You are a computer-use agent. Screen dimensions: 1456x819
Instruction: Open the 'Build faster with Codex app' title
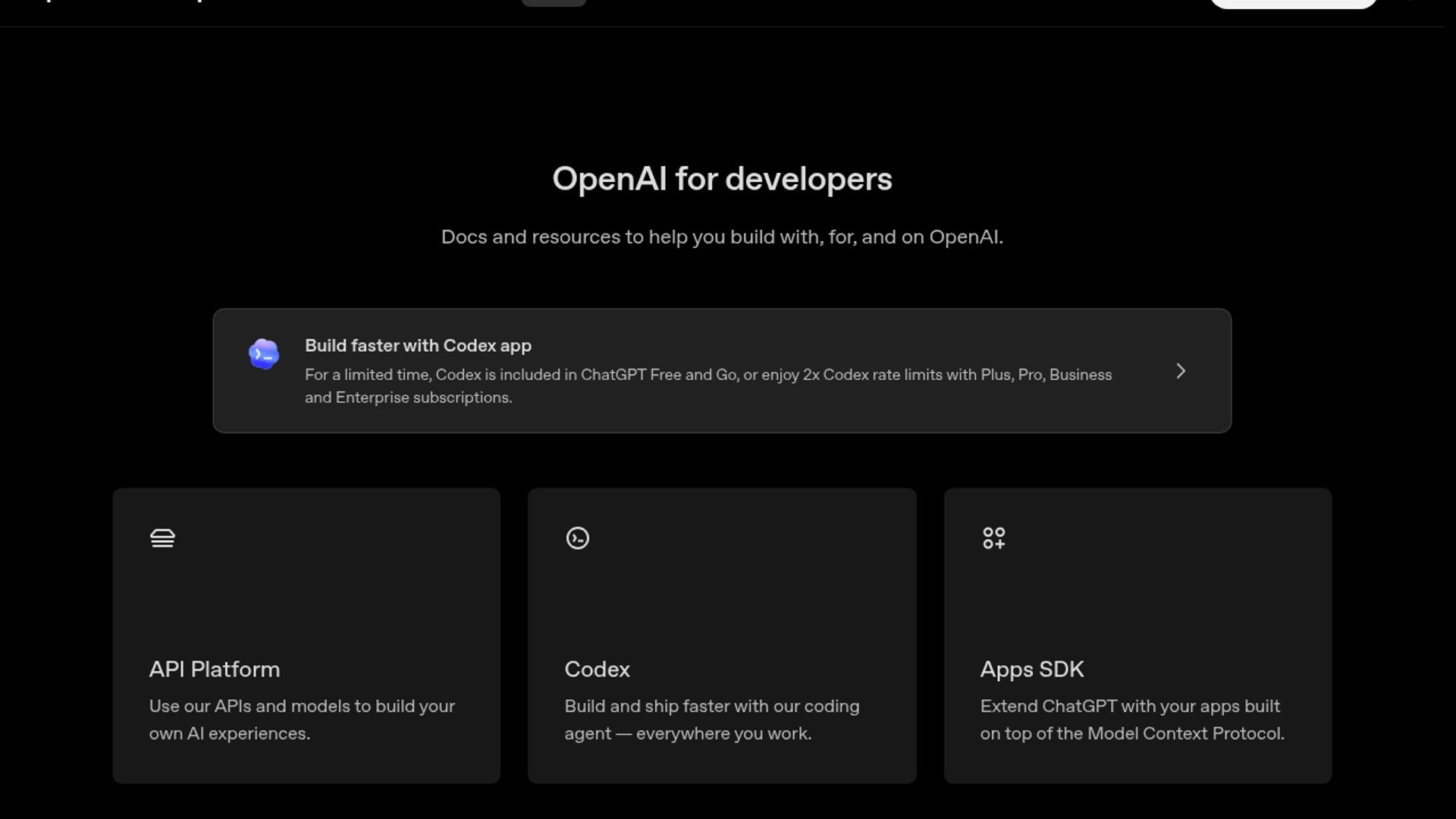pyautogui.click(x=418, y=346)
